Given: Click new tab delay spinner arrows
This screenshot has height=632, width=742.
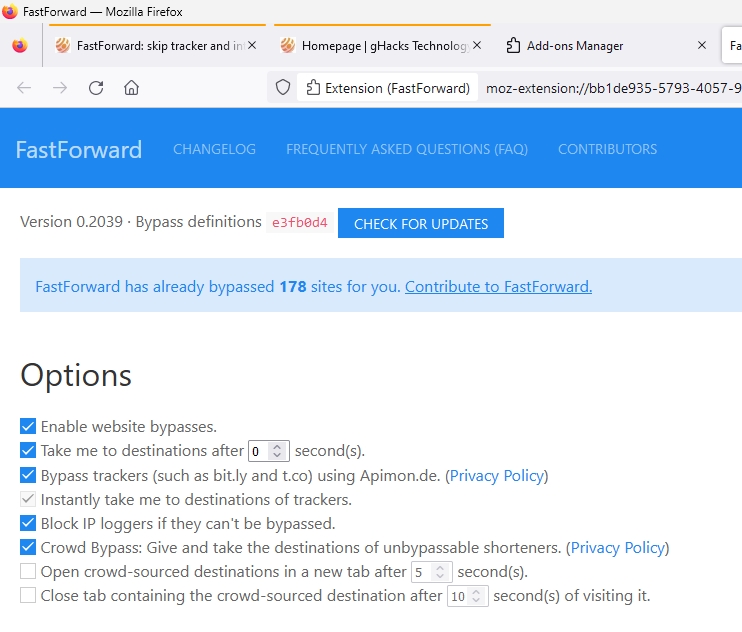Looking at the screenshot, I should pyautogui.click(x=440, y=572).
